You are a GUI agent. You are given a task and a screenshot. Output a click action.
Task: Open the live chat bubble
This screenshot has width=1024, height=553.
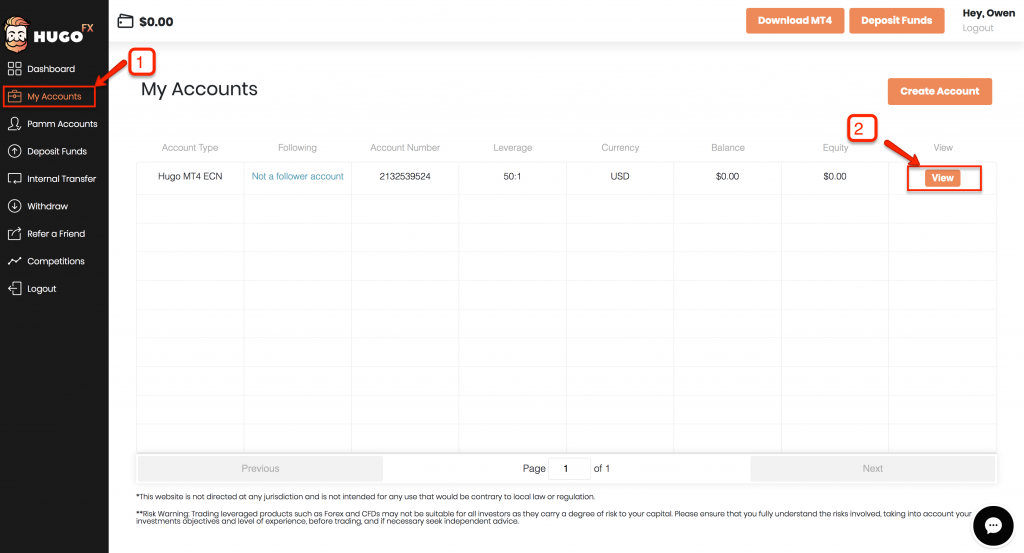point(993,526)
